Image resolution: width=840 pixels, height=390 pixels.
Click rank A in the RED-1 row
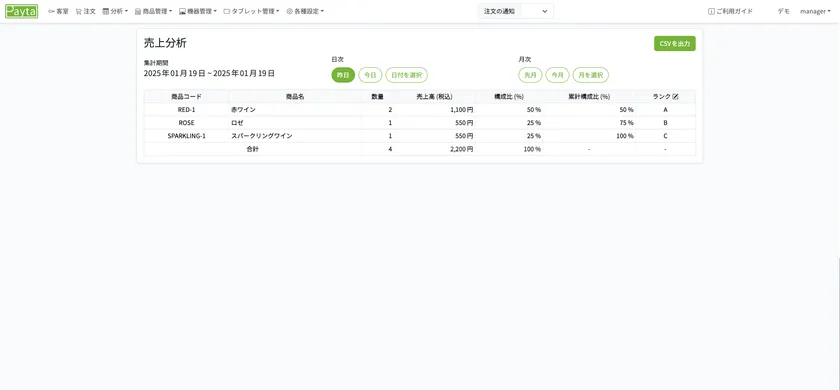tap(665, 110)
